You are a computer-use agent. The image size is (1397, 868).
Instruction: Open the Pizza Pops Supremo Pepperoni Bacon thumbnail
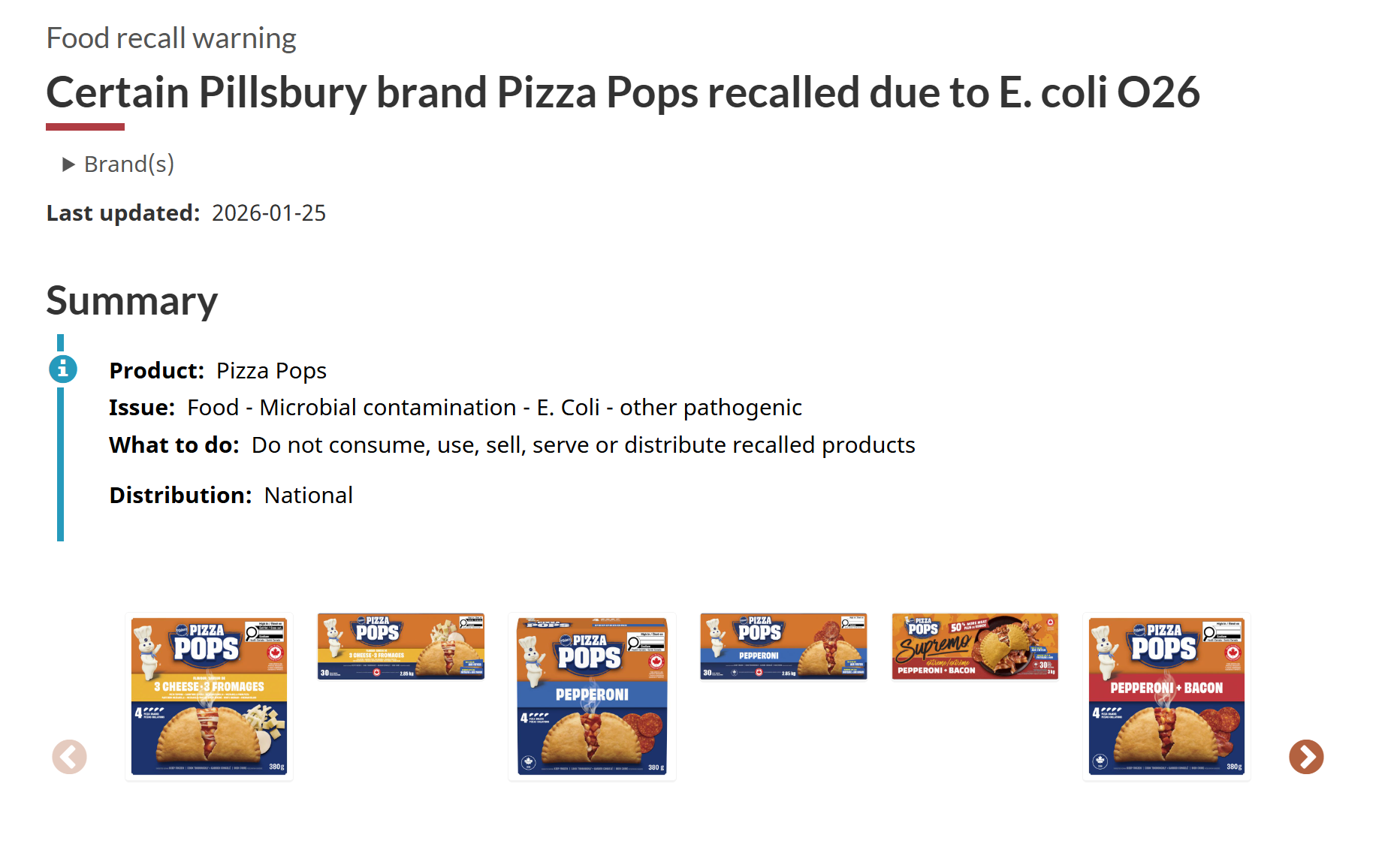point(974,646)
